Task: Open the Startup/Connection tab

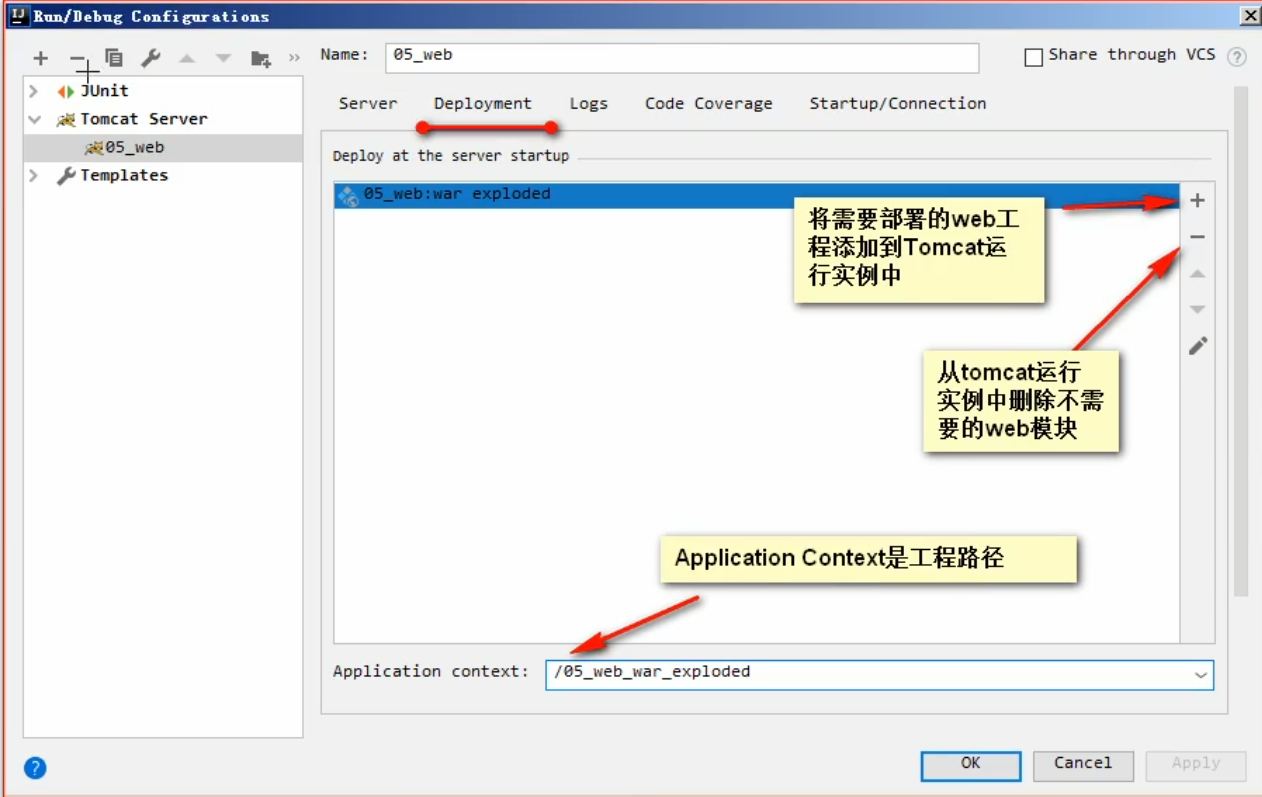Action: pyautogui.click(x=898, y=103)
